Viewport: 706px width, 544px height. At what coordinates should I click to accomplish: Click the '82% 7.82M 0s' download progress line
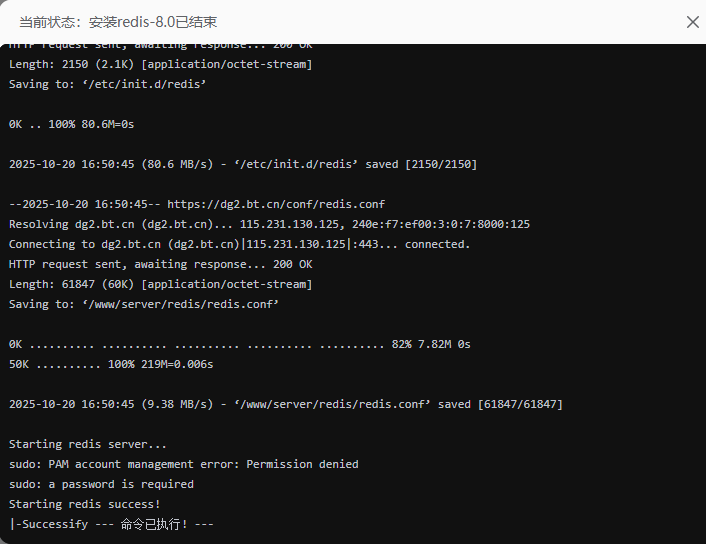[x=239, y=344]
